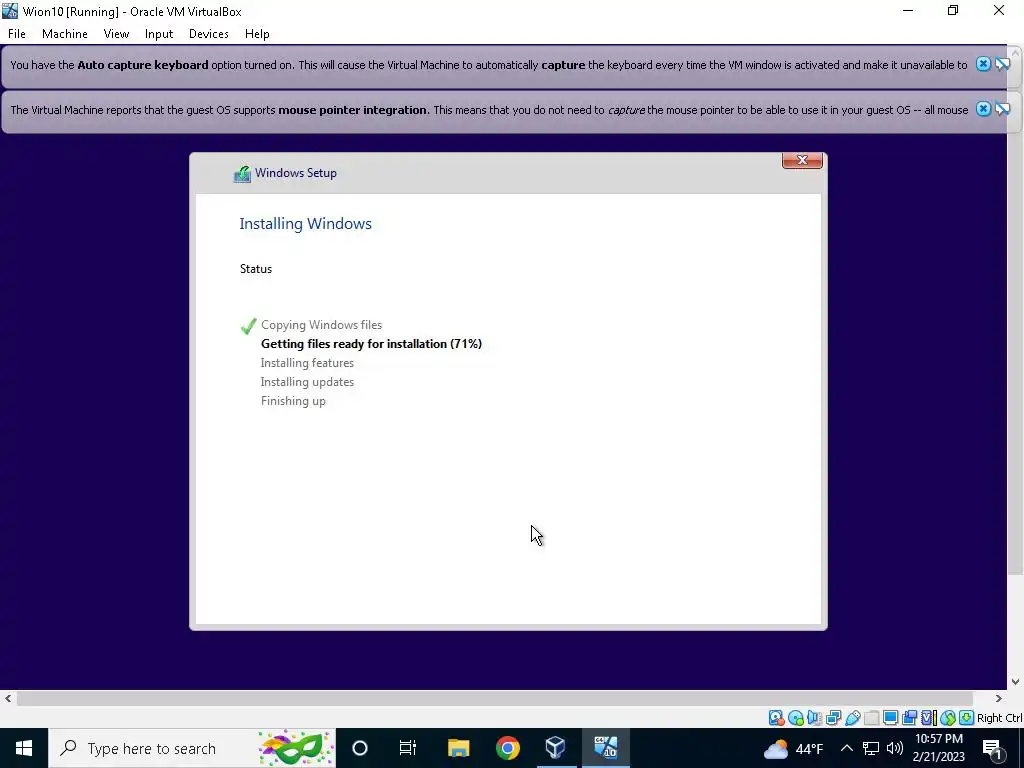Click the Installing features step
The height and width of the screenshot is (768, 1024).
(x=307, y=362)
